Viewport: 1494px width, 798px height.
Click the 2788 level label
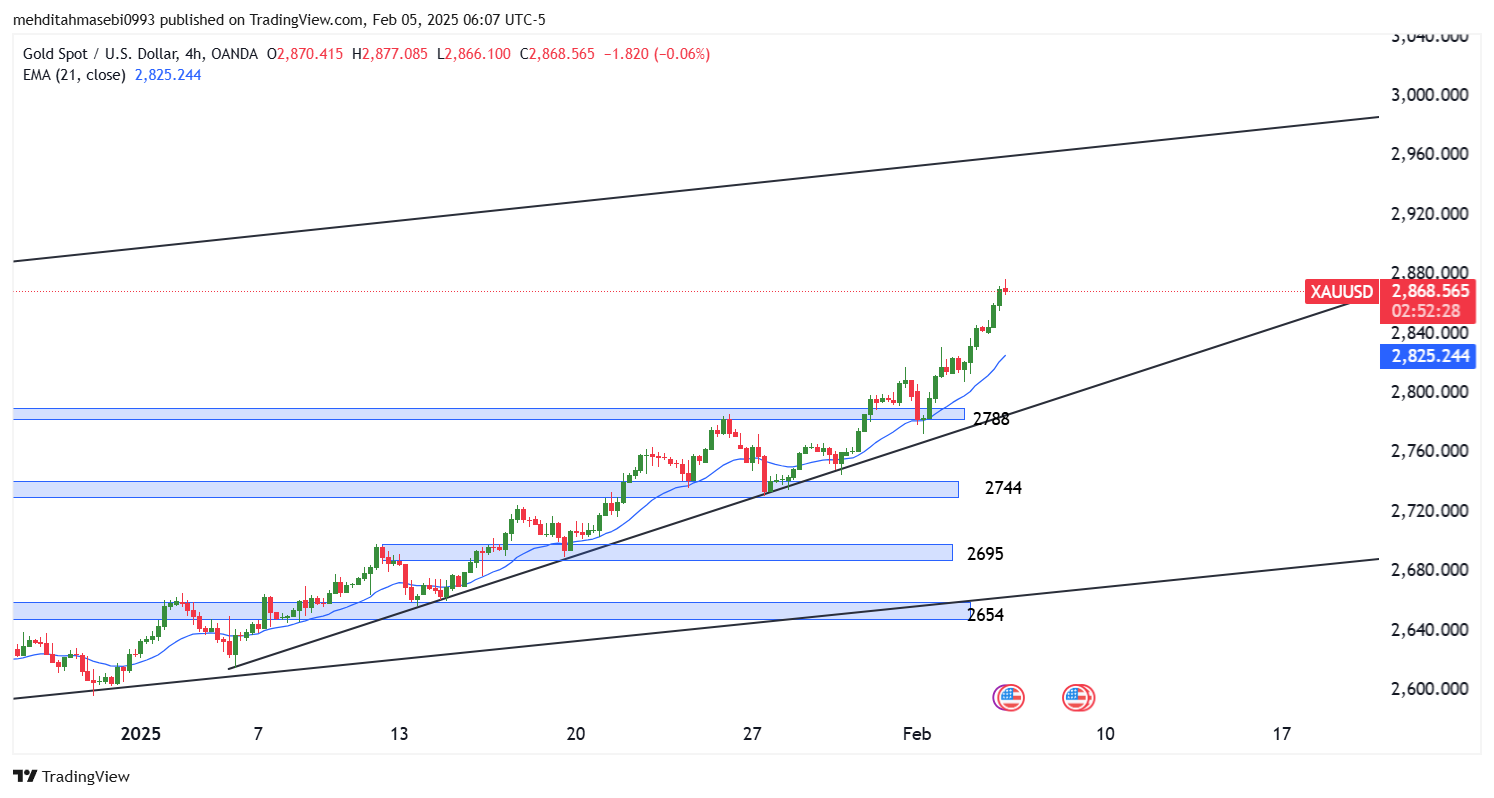(x=991, y=419)
